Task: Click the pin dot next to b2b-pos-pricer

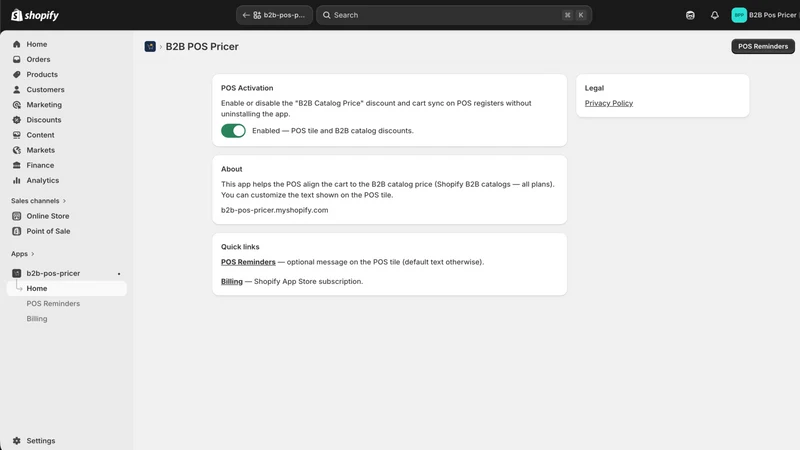Action: click(x=119, y=274)
